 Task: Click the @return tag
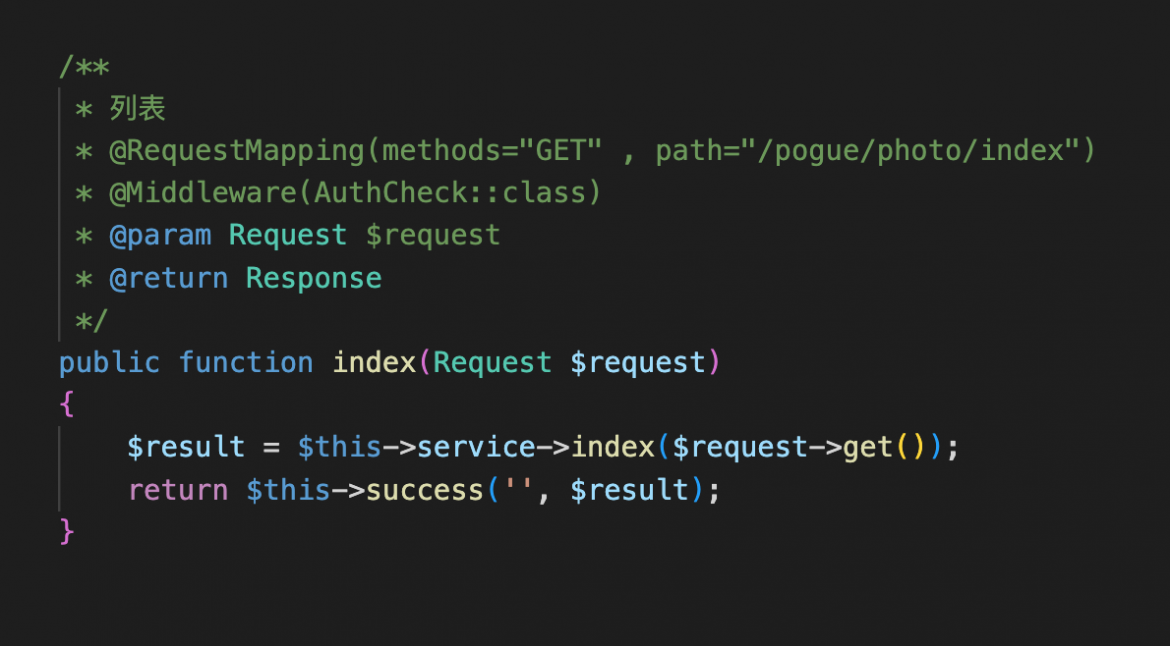coord(168,278)
